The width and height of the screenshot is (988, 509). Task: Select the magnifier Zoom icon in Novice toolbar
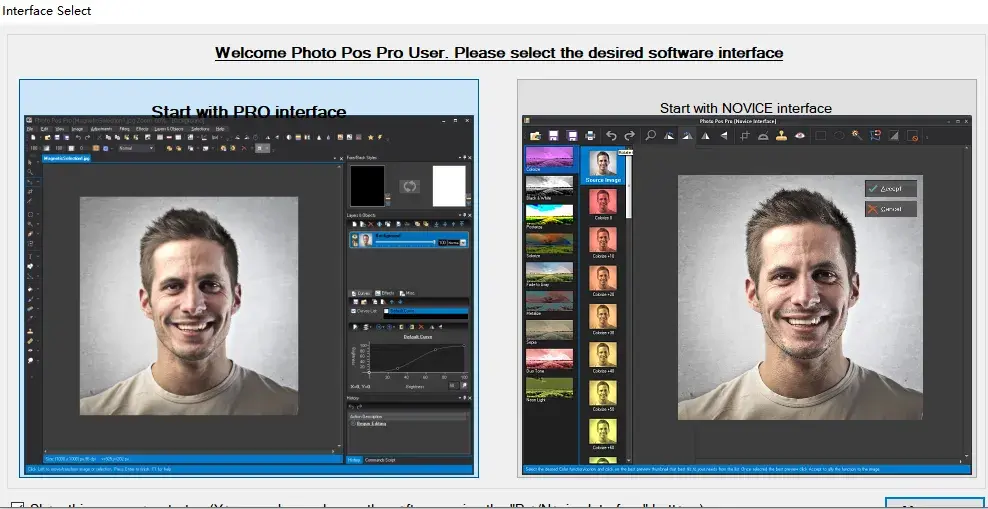click(650, 135)
